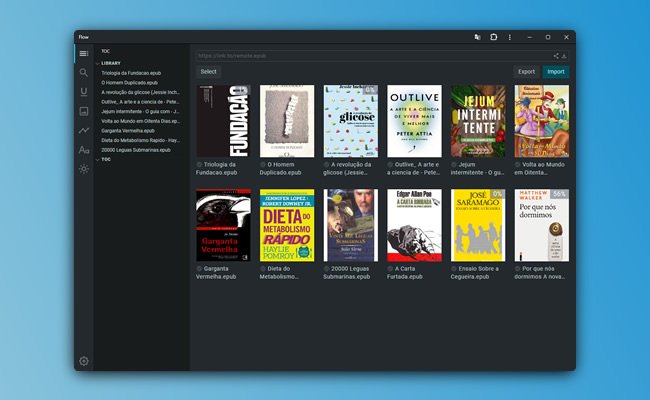650x400 pixels.
Task: Collapse the lower TOC section chevron
Action: pyautogui.click(x=98, y=160)
